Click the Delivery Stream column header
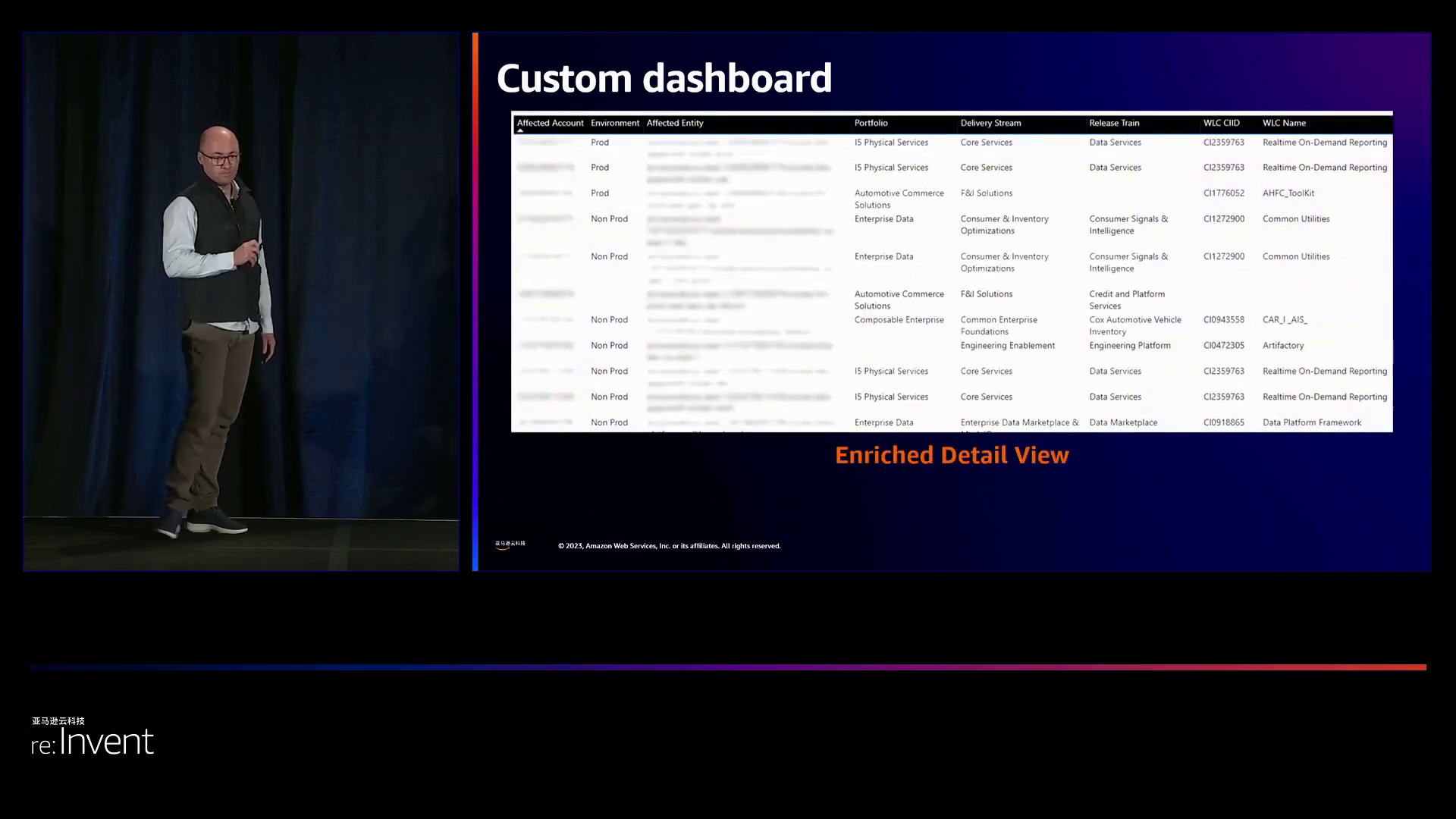1456x819 pixels. tap(990, 123)
